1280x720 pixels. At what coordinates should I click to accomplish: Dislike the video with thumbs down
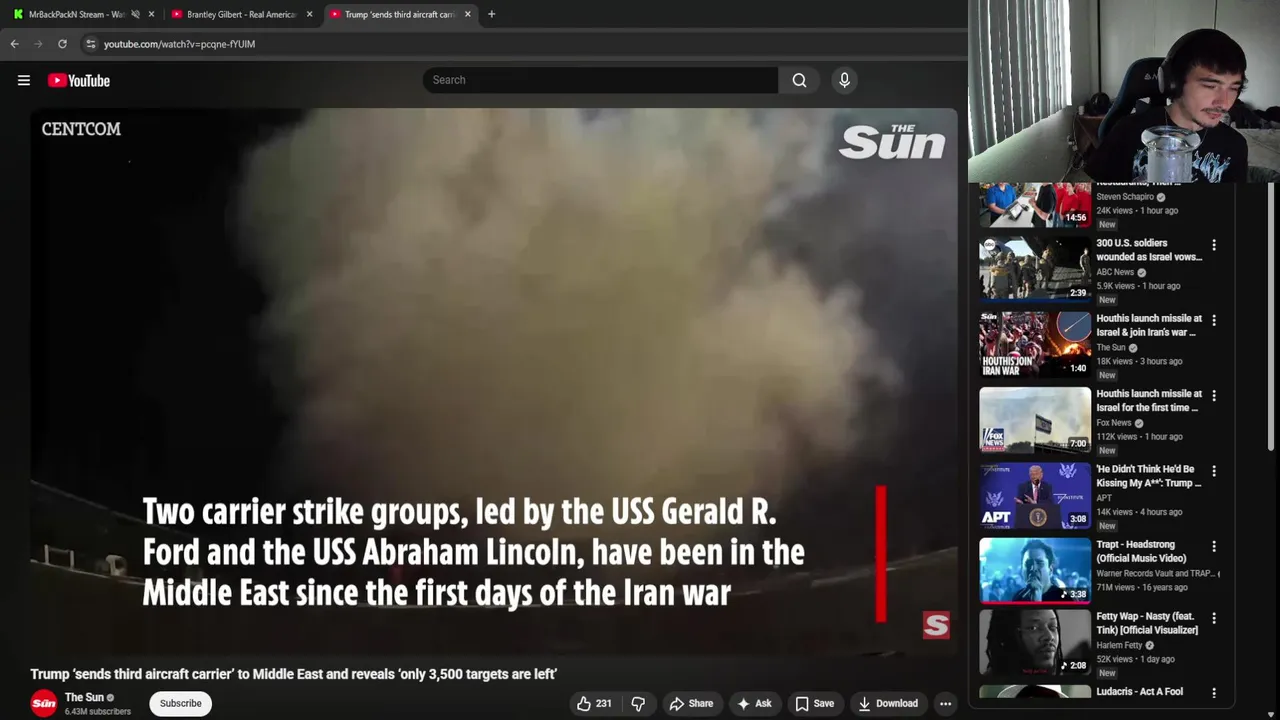[x=637, y=703]
